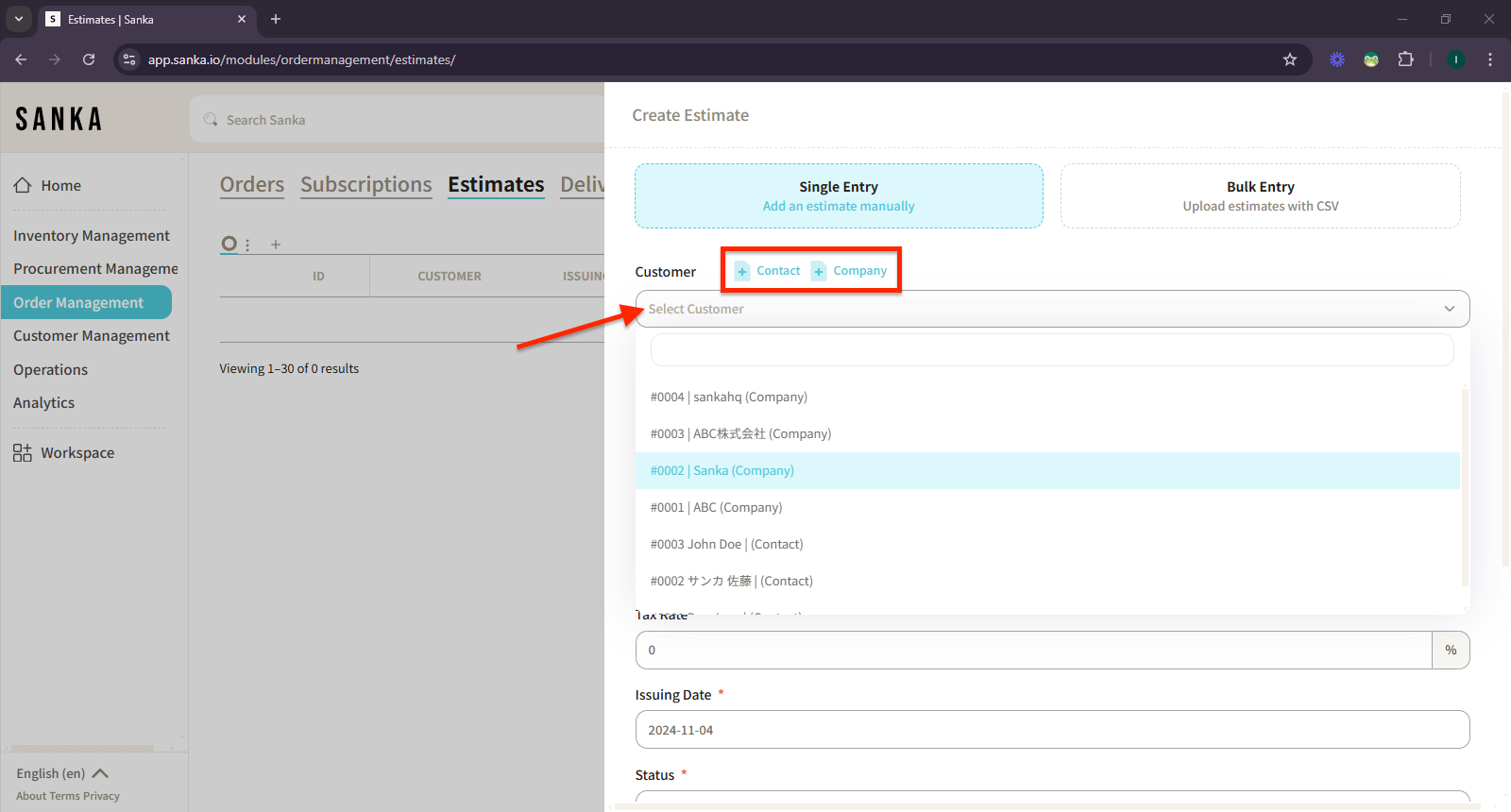Open the three-dot view options menu
The image size is (1511, 812).
(x=247, y=245)
